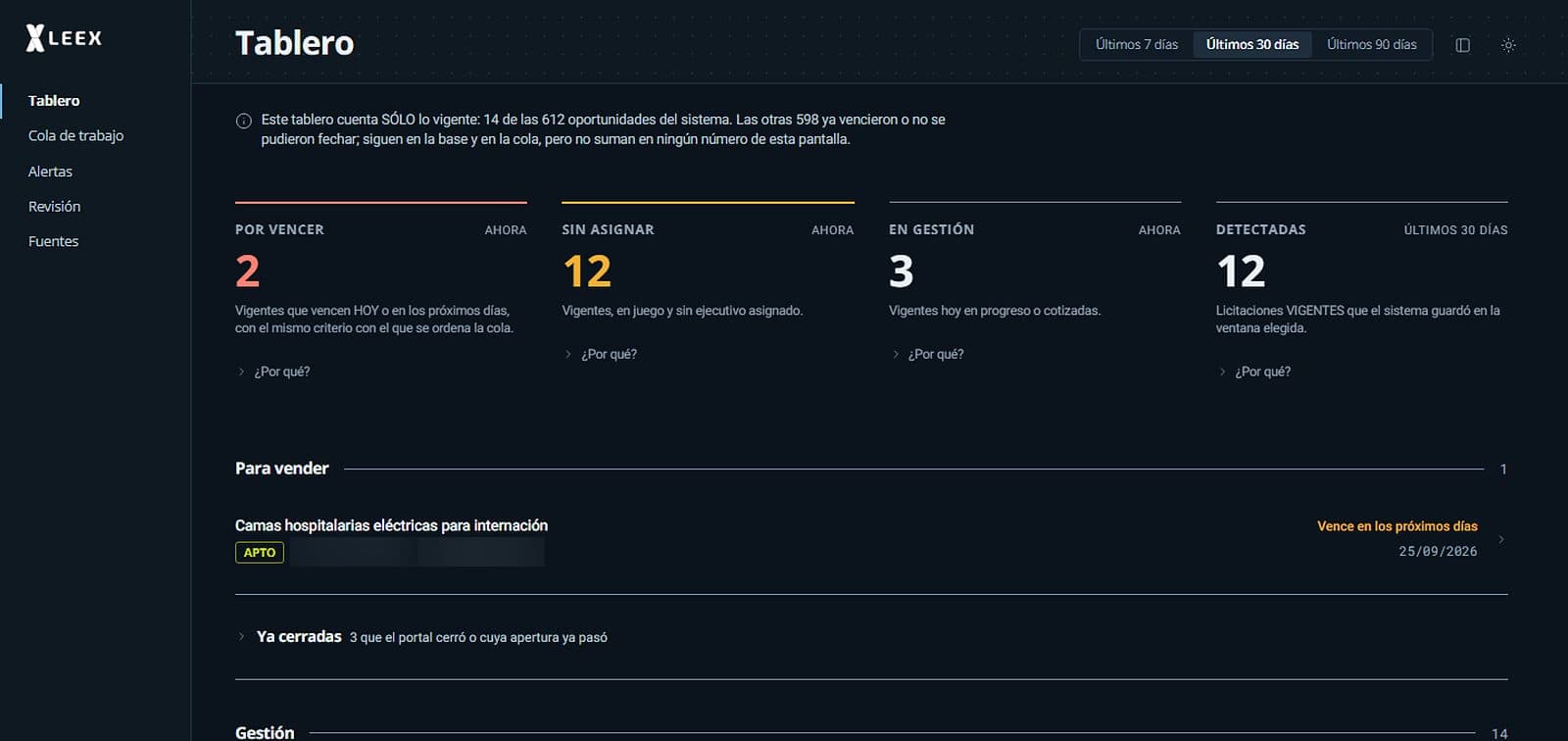Image resolution: width=1568 pixels, height=741 pixels.
Task: Click the APTO badge
Action: tap(260, 553)
